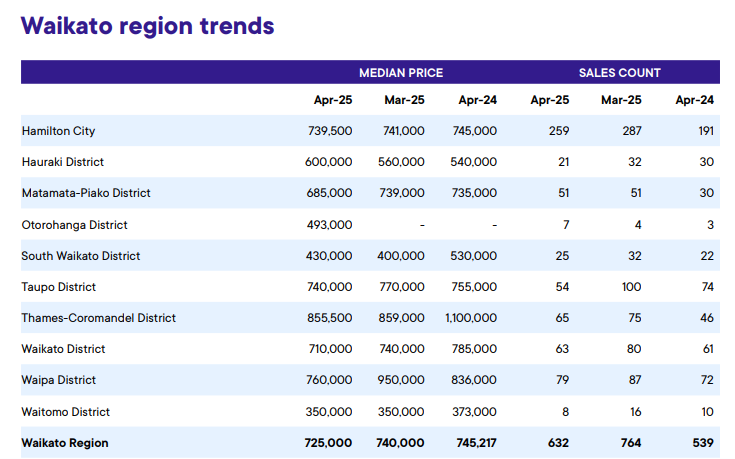Click the Hamilton City row label
735x459 pixels.
click(x=58, y=131)
